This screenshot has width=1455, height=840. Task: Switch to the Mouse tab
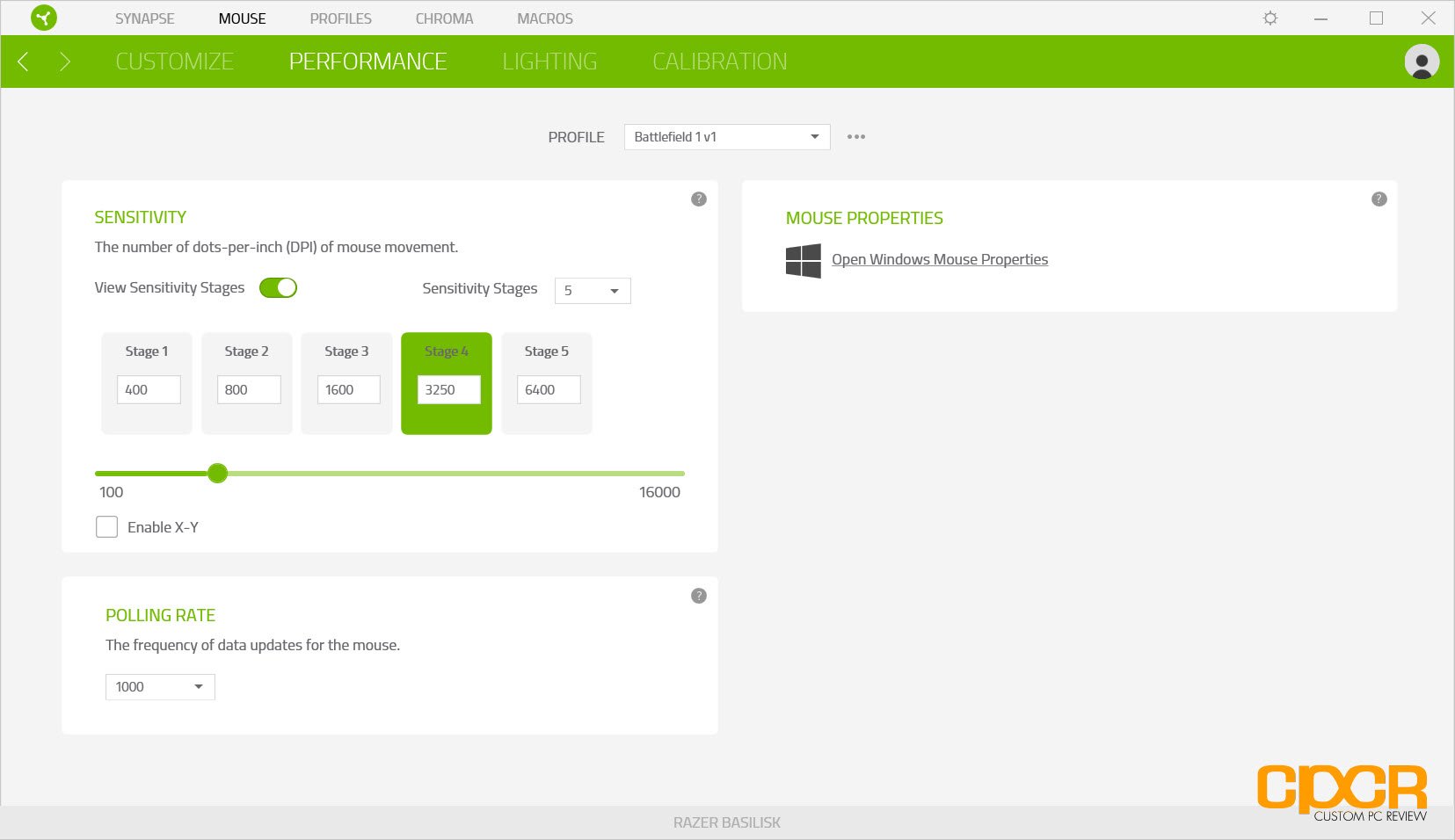(242, 18)
